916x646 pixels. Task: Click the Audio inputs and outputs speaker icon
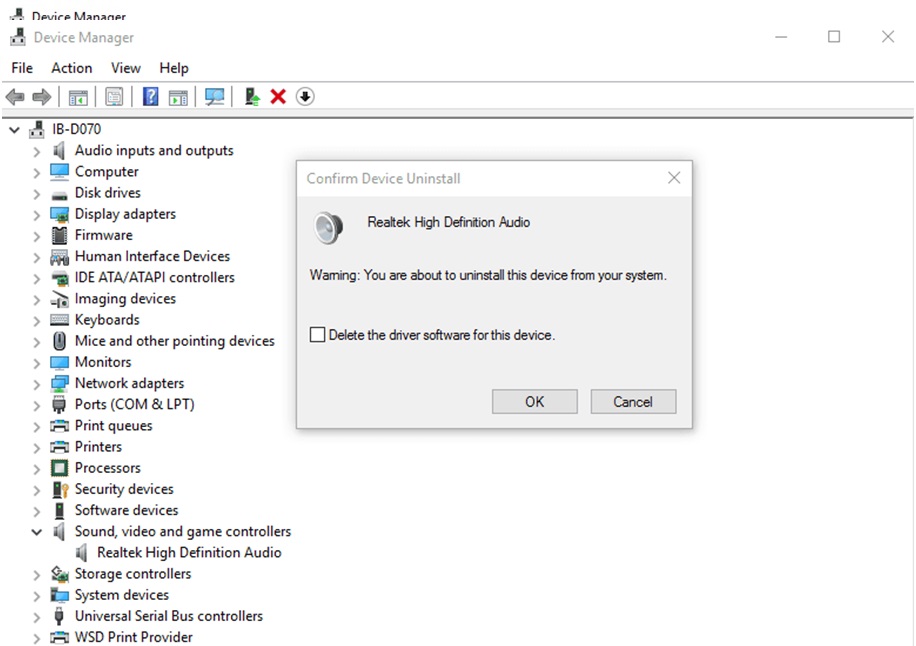[59, 151]
